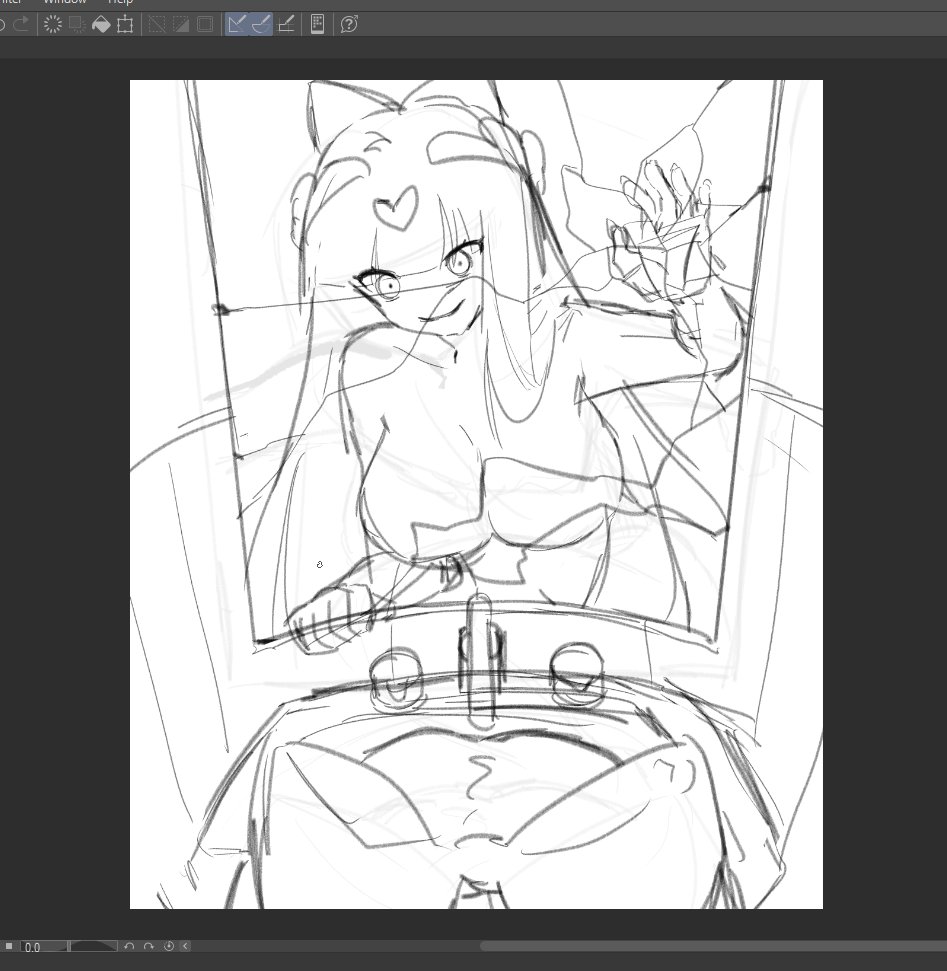
Task: Click Delete outside selection icon
Action: pyautogui.click(x=77, y=24)
